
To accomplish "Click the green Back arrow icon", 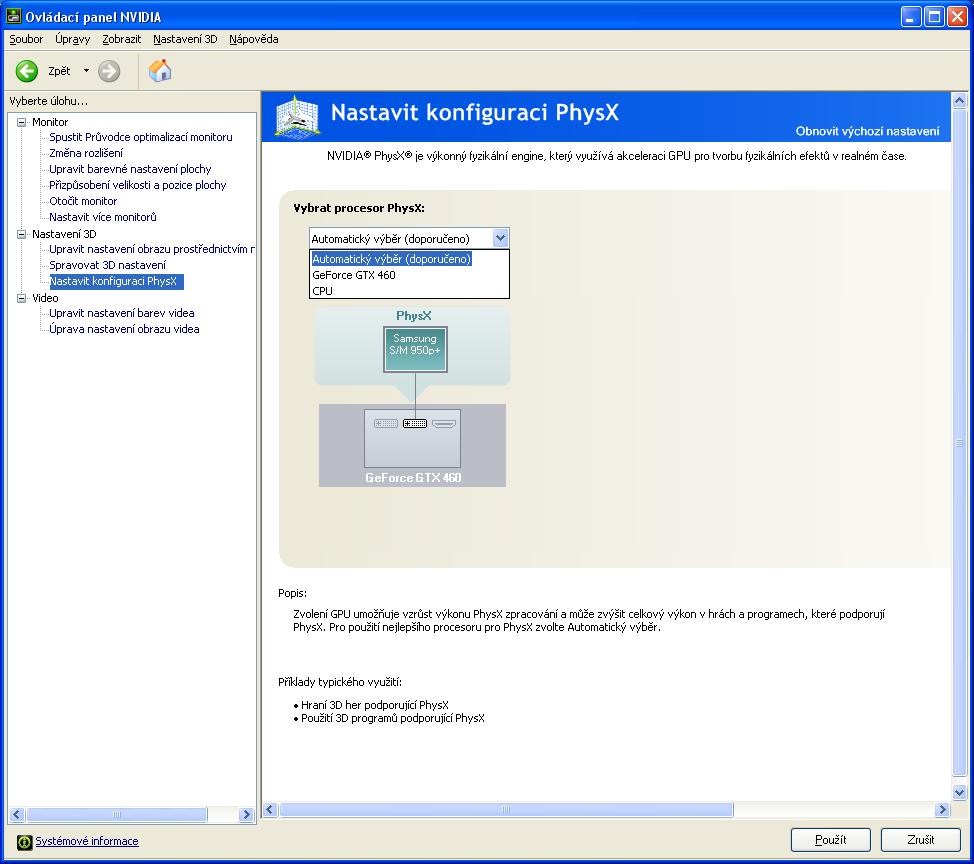I will pos(27,71).
